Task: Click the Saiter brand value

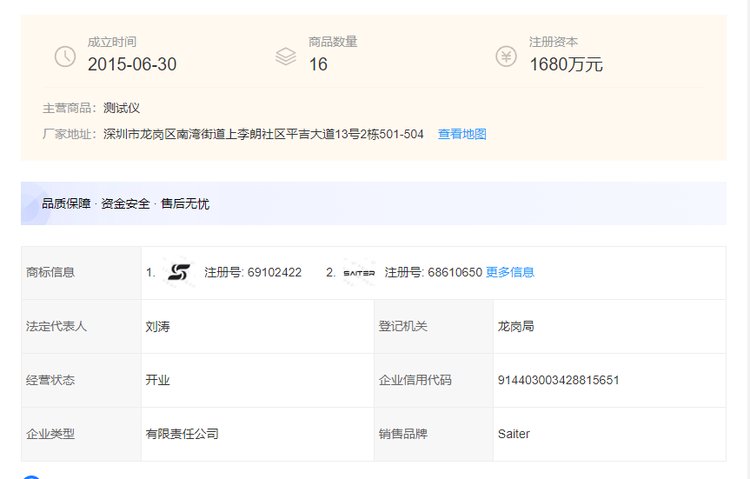Action: 514,434
